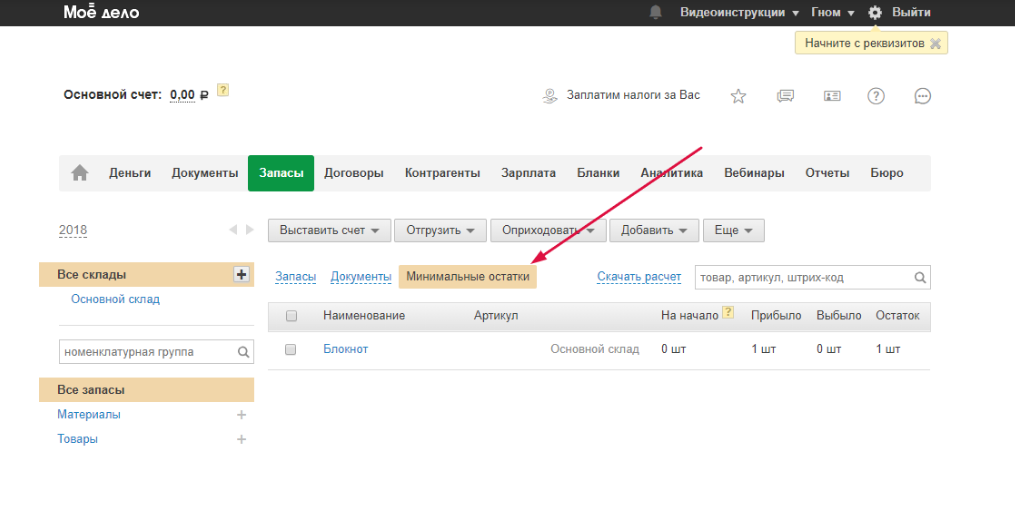Image resolution: width=1015 pixels, height=508 pixels.
Task: Add a warehouse with the plus icon
Action: click(x=241, y=274)
